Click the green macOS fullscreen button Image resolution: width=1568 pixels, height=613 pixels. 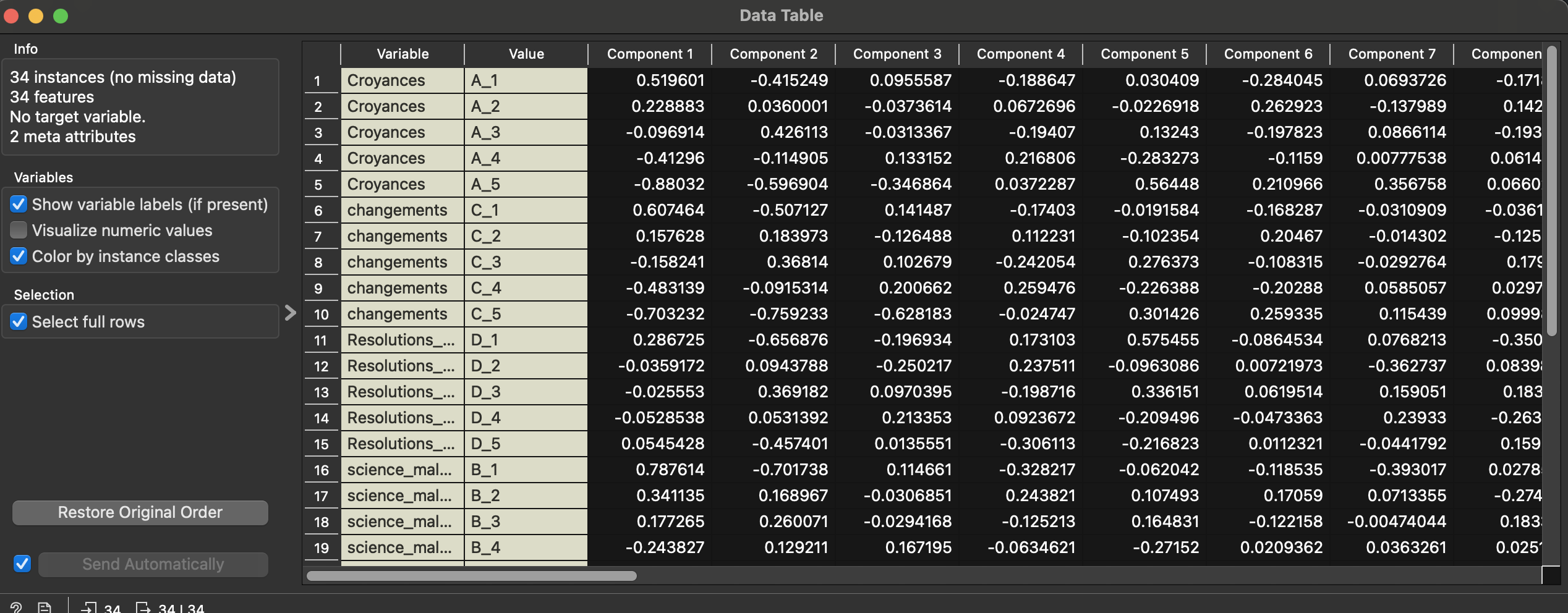coord(61,16)
